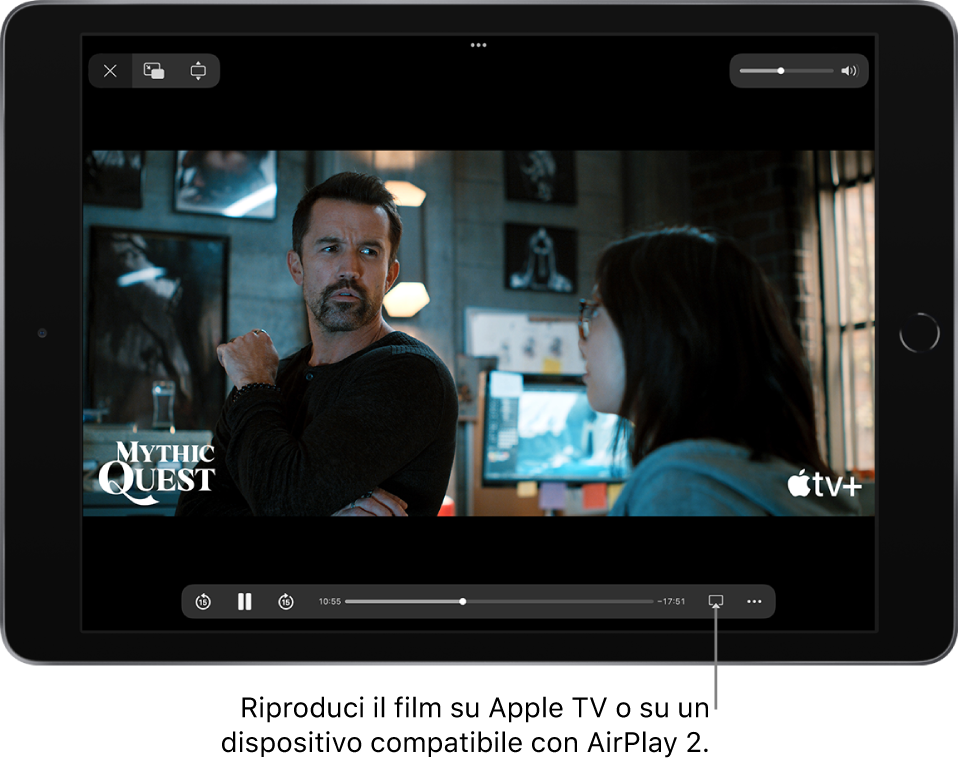Close the video player
The width and height of the screenshot is (958, 763).
point(110,71)
